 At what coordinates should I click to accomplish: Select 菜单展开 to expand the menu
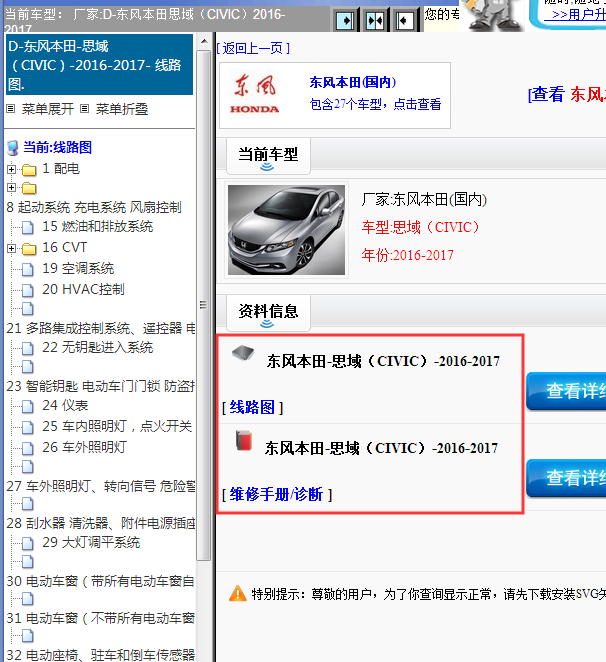48,109
